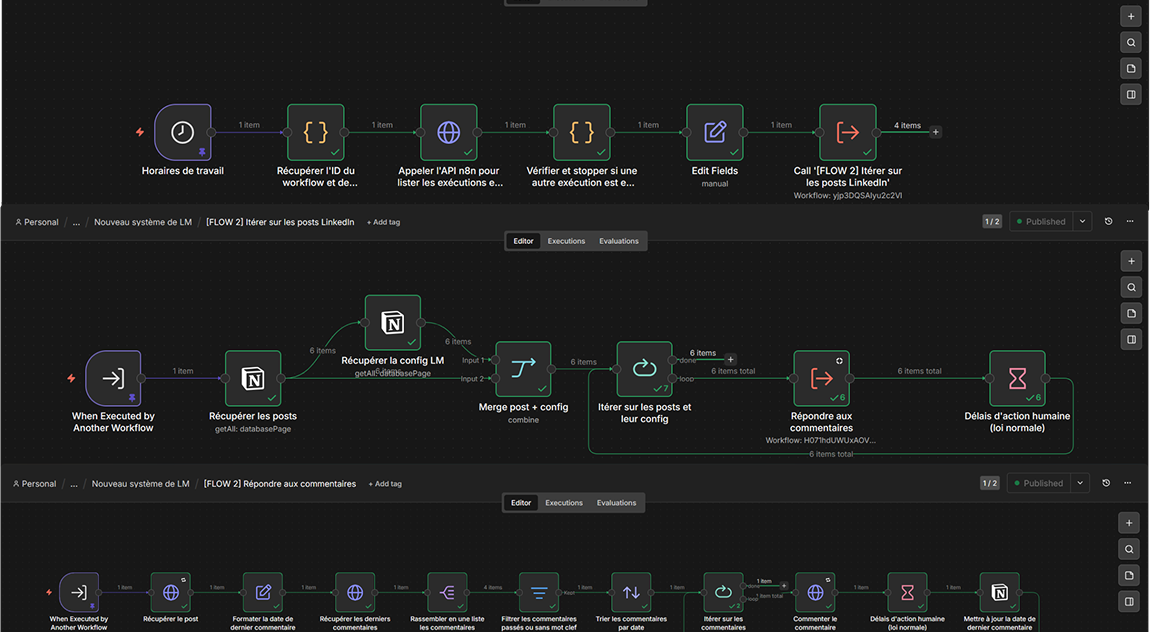Viewport: 1150px width, 632px height.
Task: Go to Personal in the Itérer sur les posts LinkedIn breadcrumb
Action: pyautogui.click(x=37, y=222)
